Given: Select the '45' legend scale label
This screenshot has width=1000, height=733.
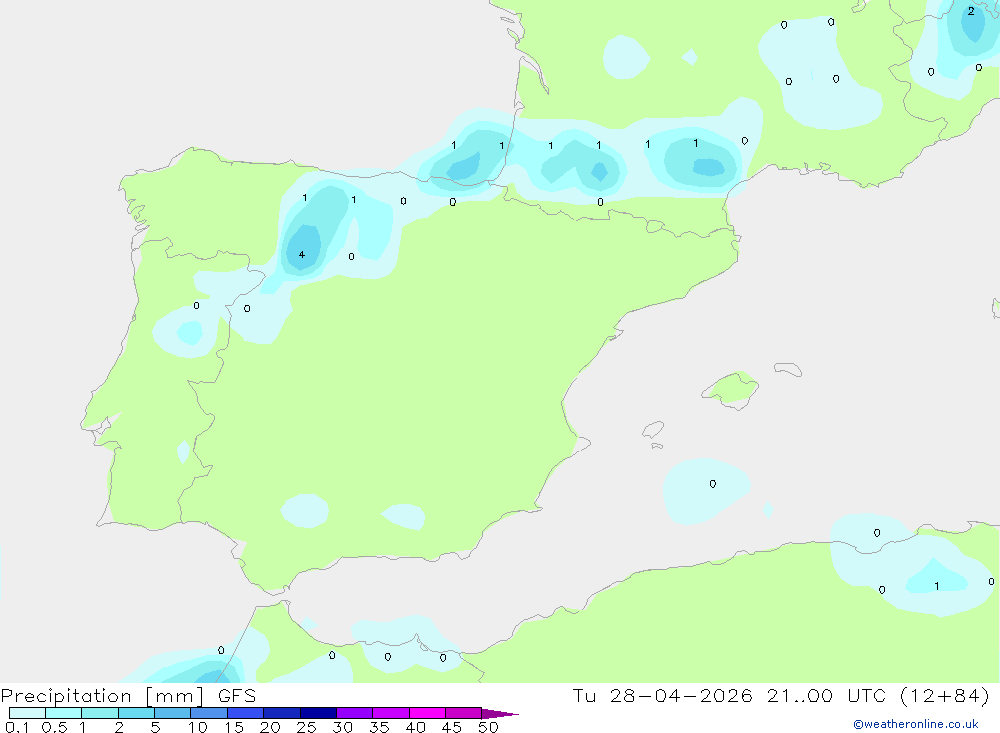Looking at the screenshot, I should [x=452, y=727].
